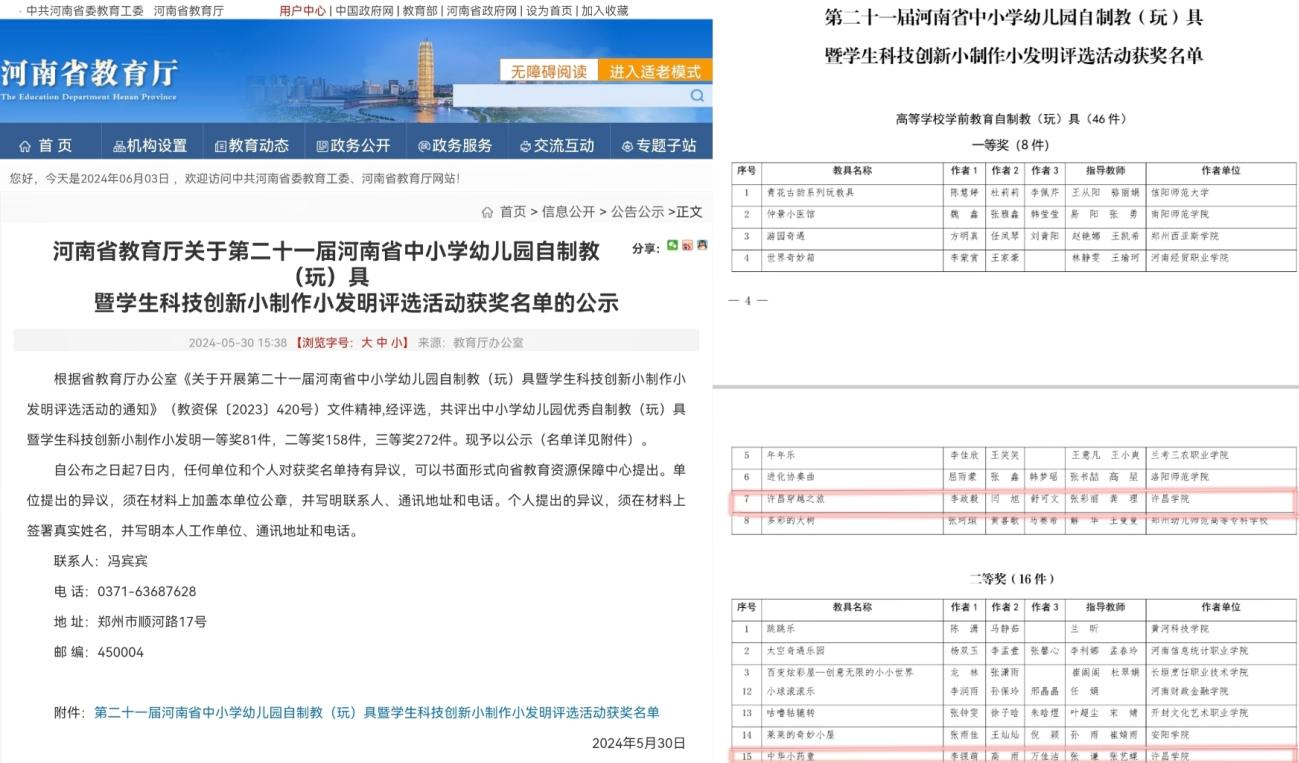
Task: Set font size to 小
Action: [396, 342]
